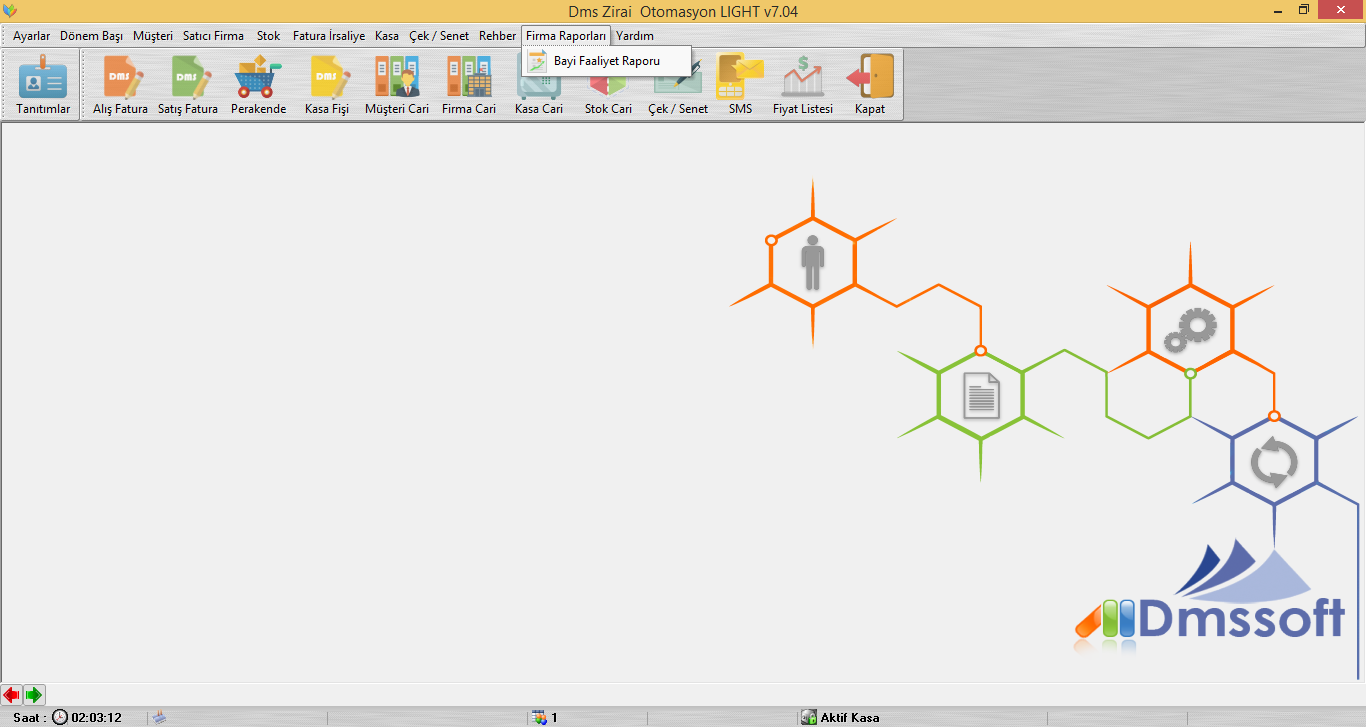Click the green right arrow button

[x=34, y=694]
